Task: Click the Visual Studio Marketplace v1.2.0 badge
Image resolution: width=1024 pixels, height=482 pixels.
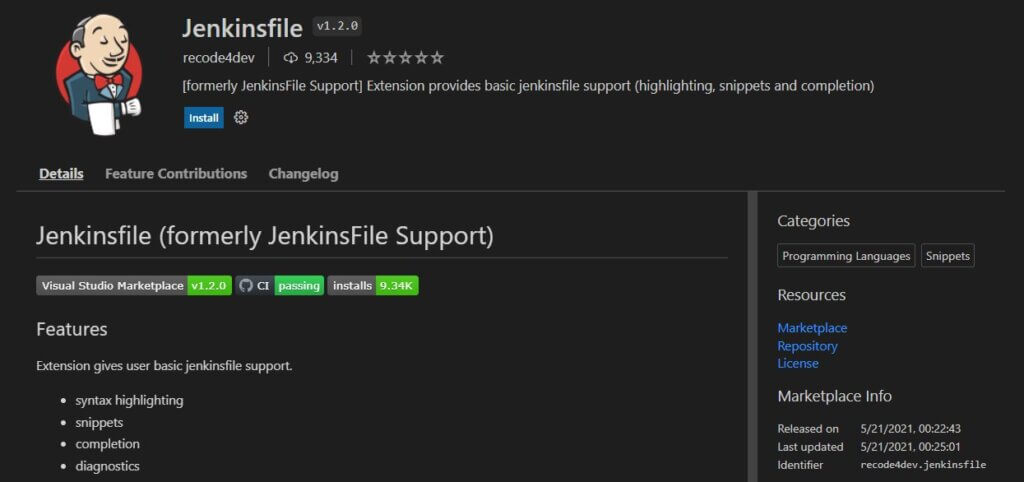Action: pyautogui.click(x=134, y=285)
